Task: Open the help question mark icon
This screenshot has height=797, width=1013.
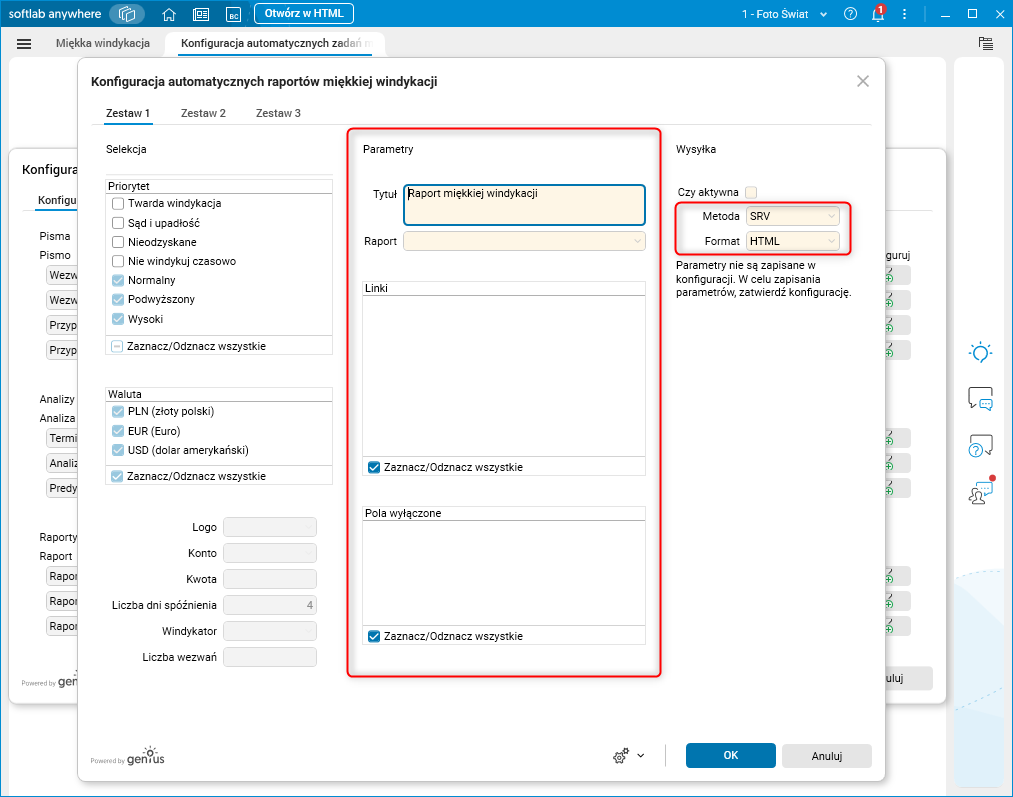Action: 850,14
